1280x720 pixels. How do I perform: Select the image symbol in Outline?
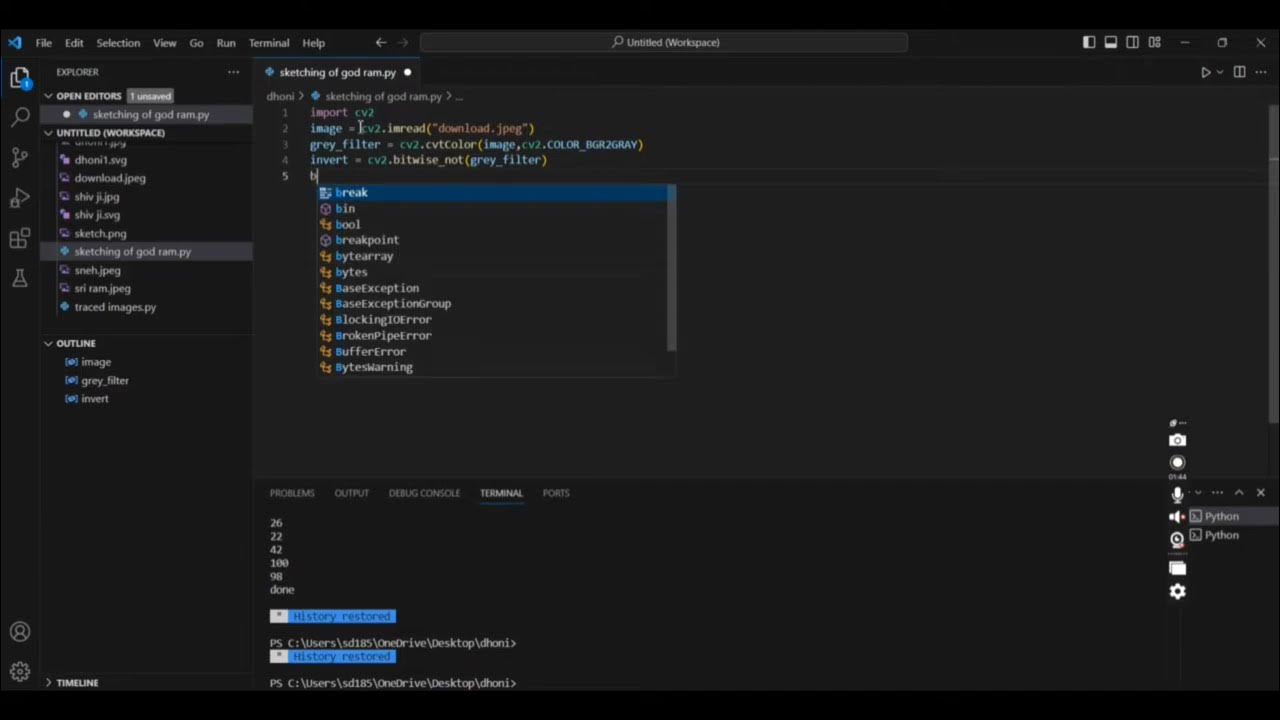96,362
